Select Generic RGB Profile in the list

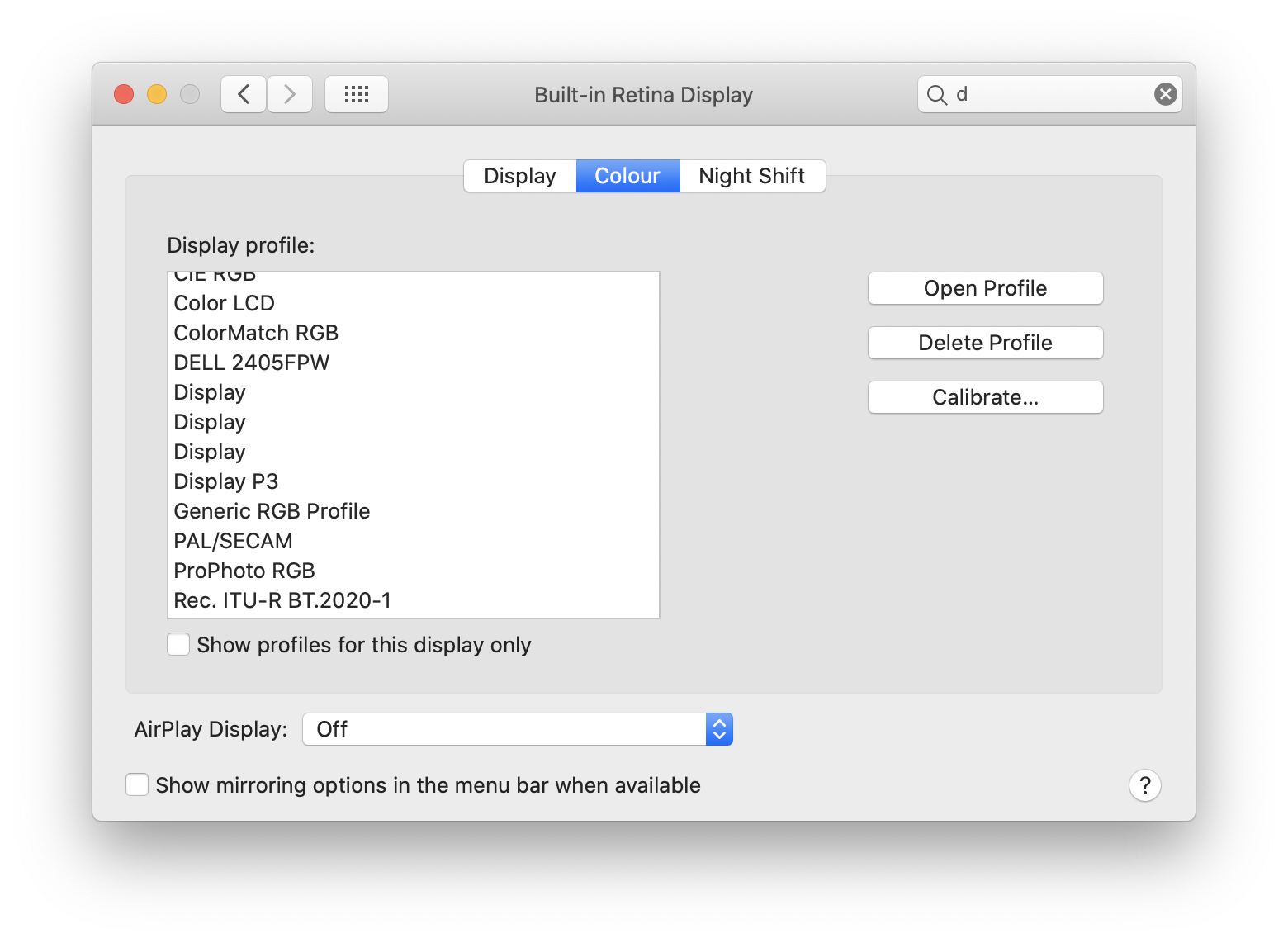tap(414, 511)
